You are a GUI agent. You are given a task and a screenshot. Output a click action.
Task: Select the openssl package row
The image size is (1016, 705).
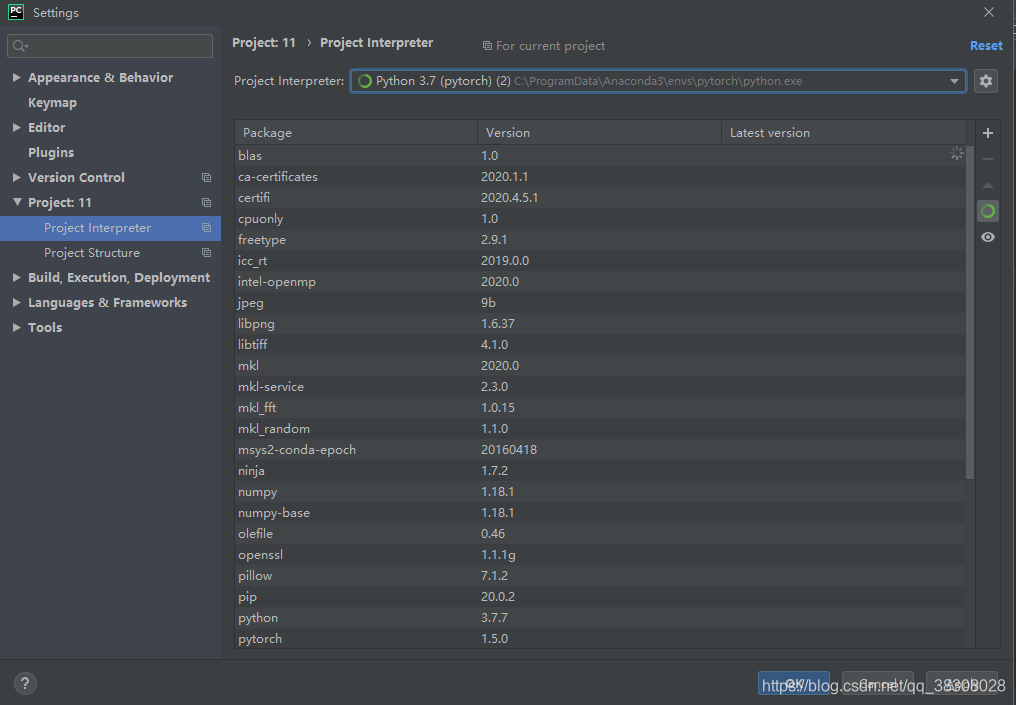click(600, 555)
